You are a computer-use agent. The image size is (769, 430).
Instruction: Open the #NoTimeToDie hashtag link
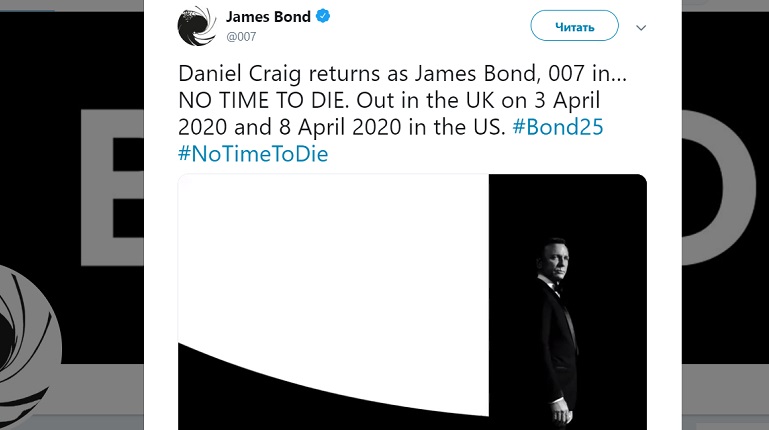[x=253, y=154]
